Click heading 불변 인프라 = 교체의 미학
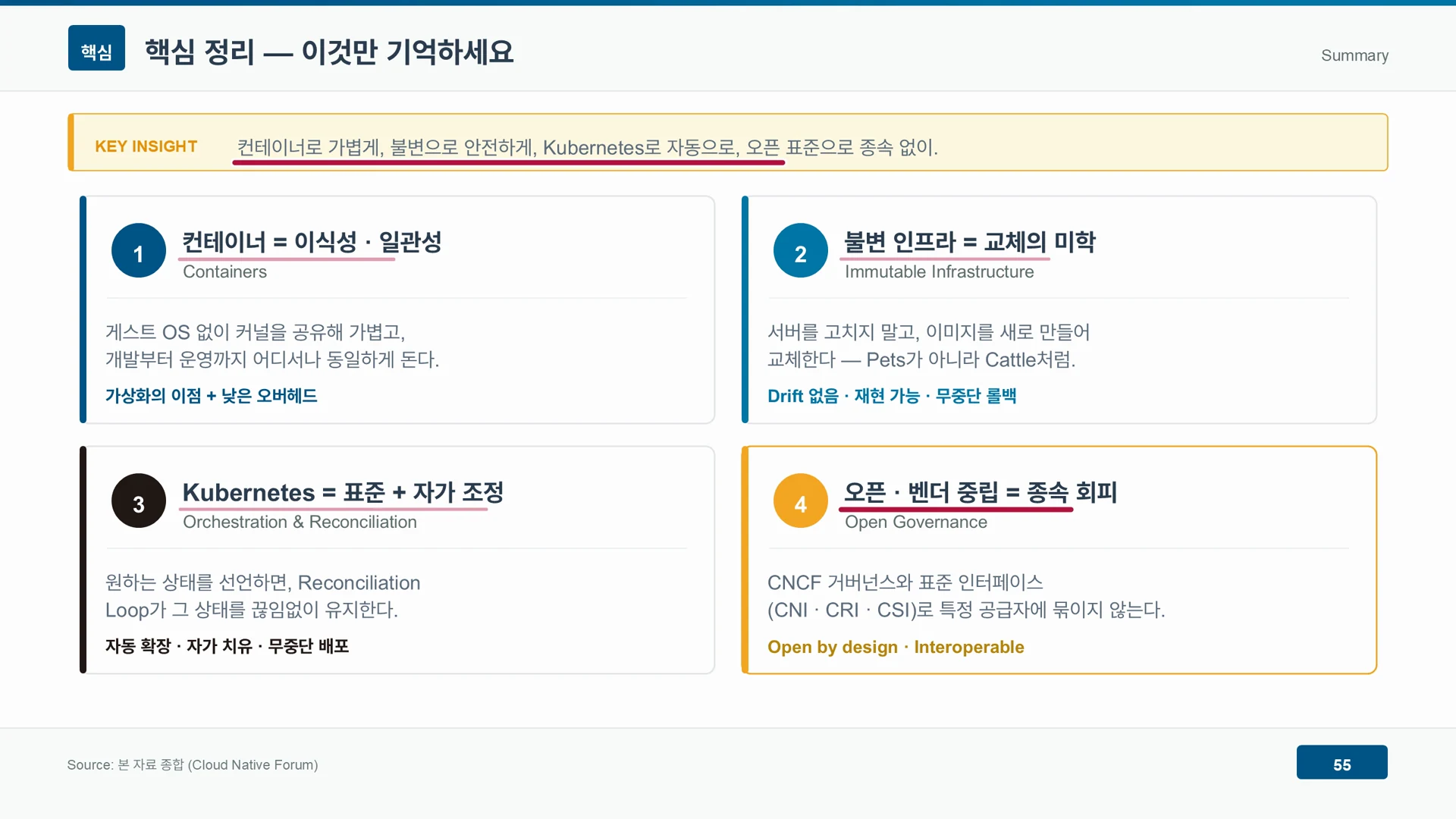 [x=970, y=242]
